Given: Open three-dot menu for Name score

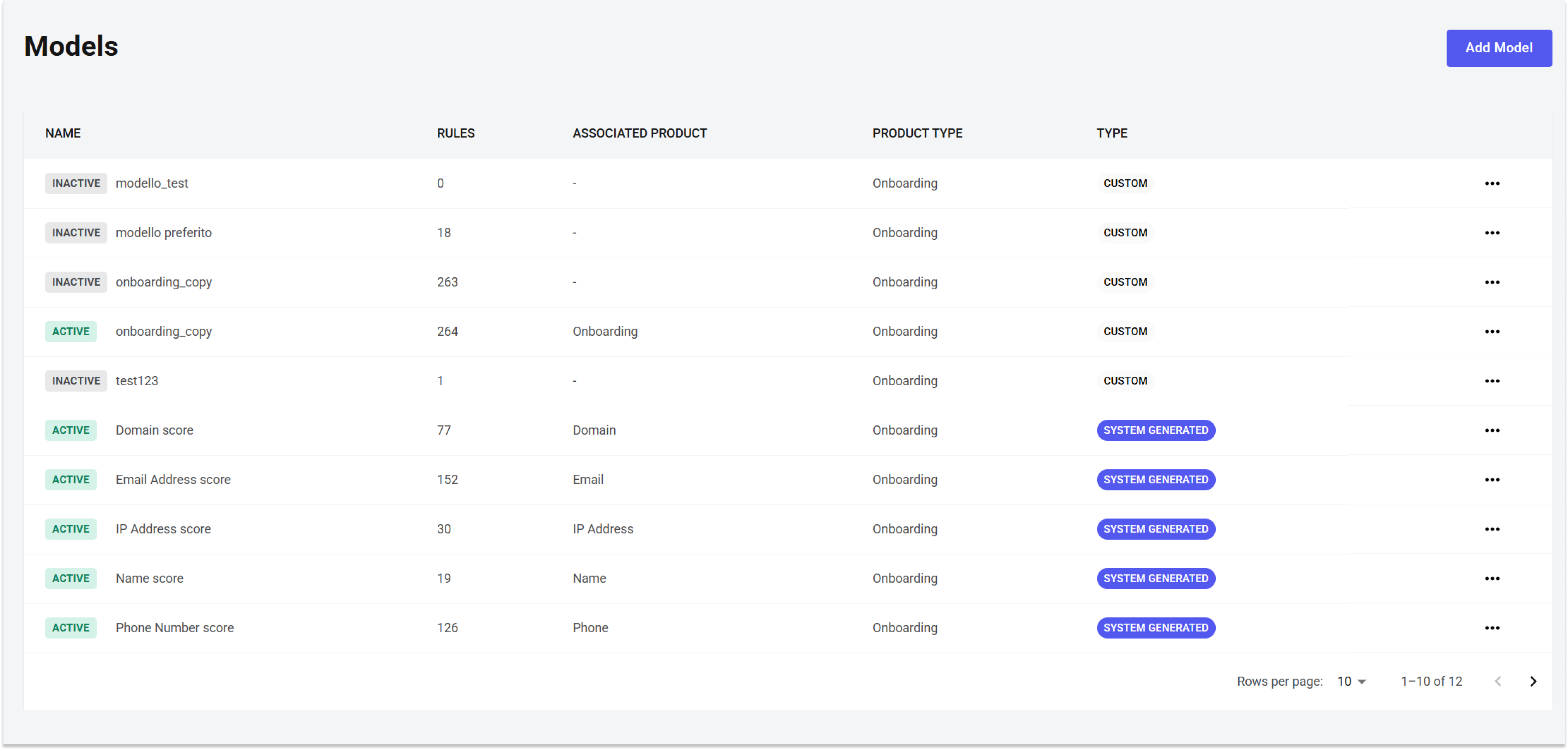Looking at the screenshot, I should pos(1491,578).
